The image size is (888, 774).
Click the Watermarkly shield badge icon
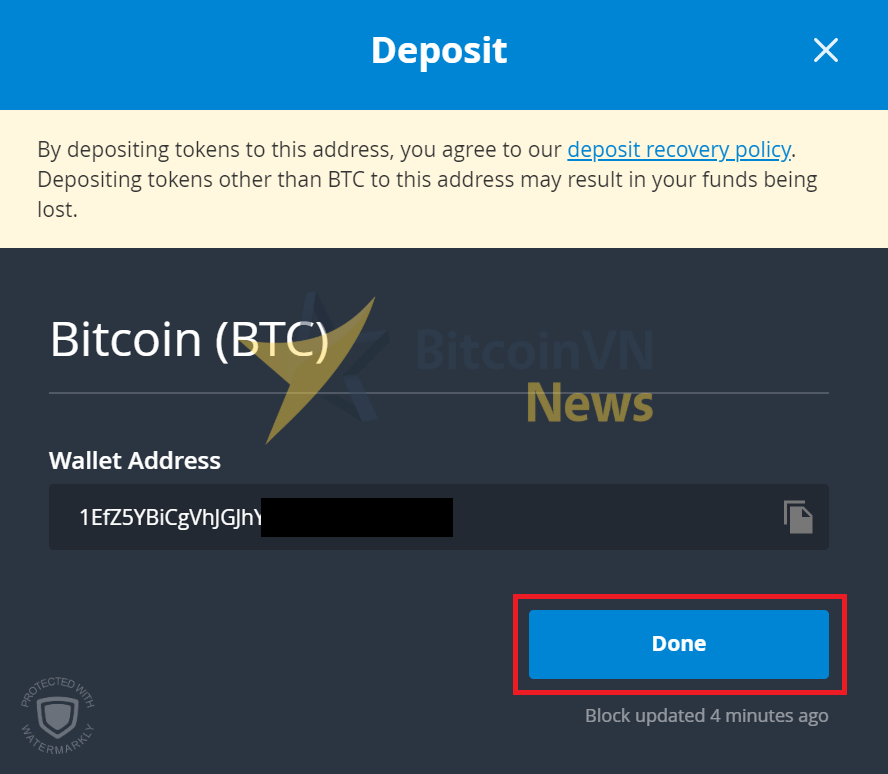pos(58,716)
